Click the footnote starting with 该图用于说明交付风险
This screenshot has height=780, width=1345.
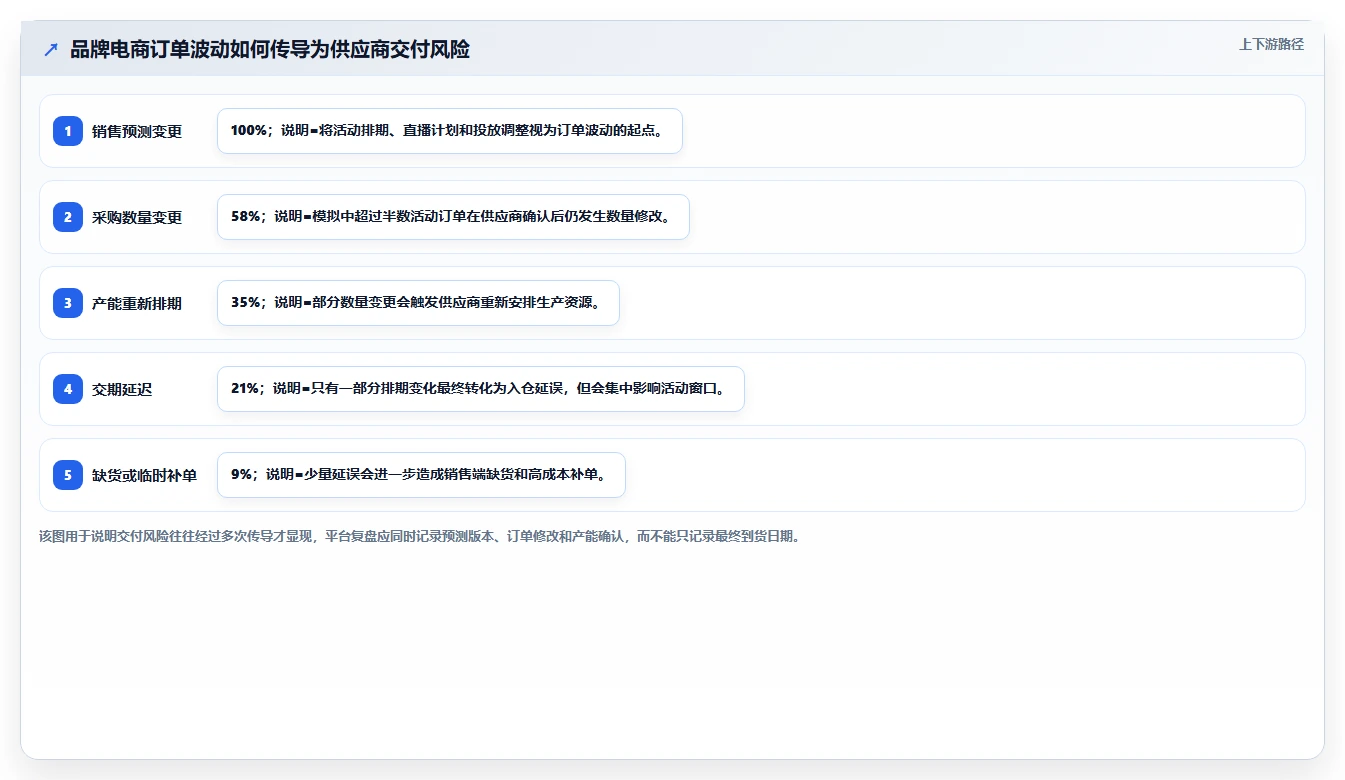tap(419, 536)
